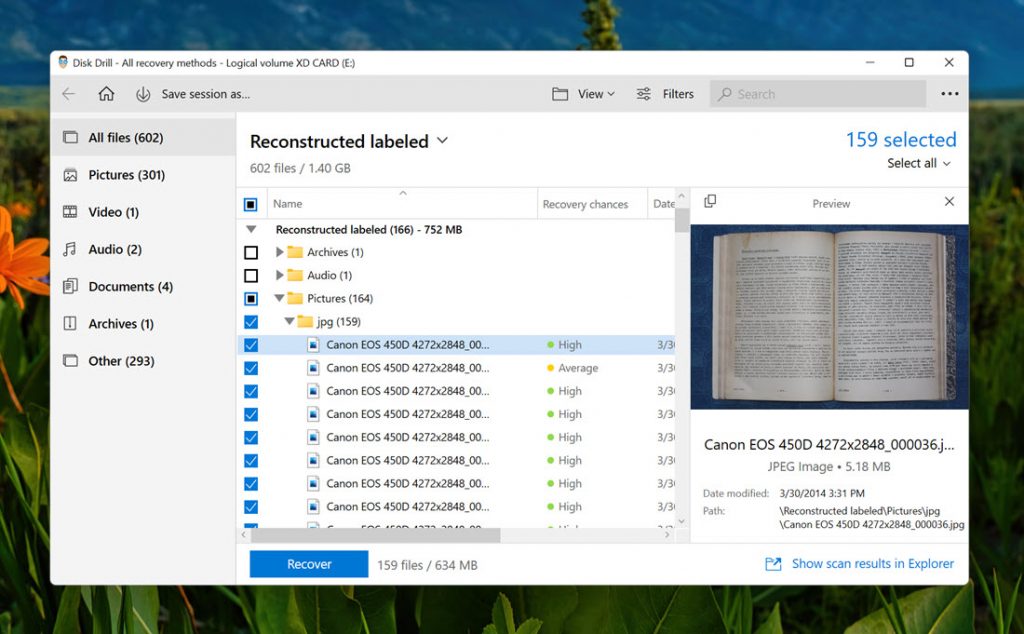Pop out the preview panel icon
The width and height of the screenshot is (1024, 634).
[x=710, y=202]
